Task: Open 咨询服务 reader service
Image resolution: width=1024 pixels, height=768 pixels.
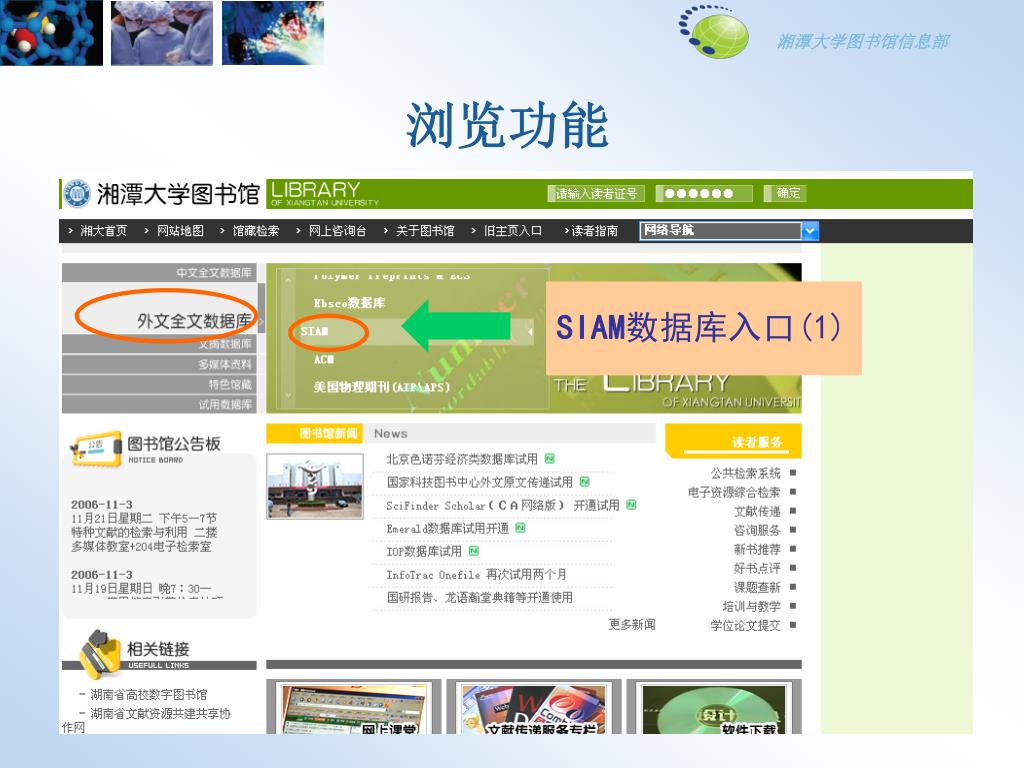Action: coord(758,530)
